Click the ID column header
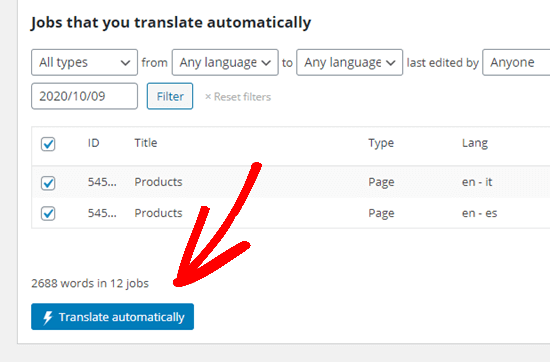The image size is (550, 362). coord(94,143)
